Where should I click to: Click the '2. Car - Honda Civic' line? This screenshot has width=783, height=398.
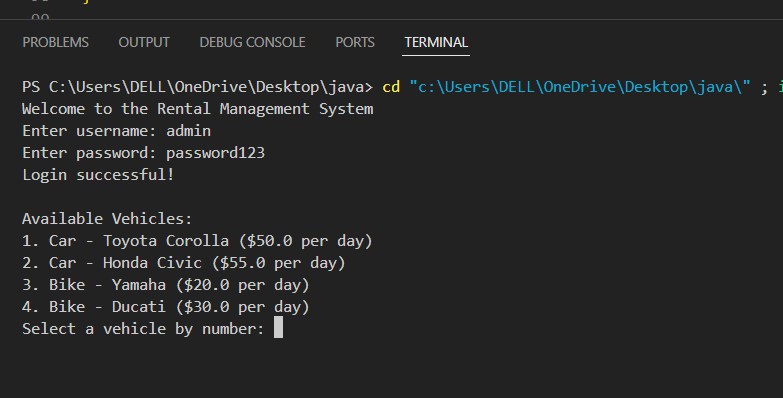coord(184,263)
